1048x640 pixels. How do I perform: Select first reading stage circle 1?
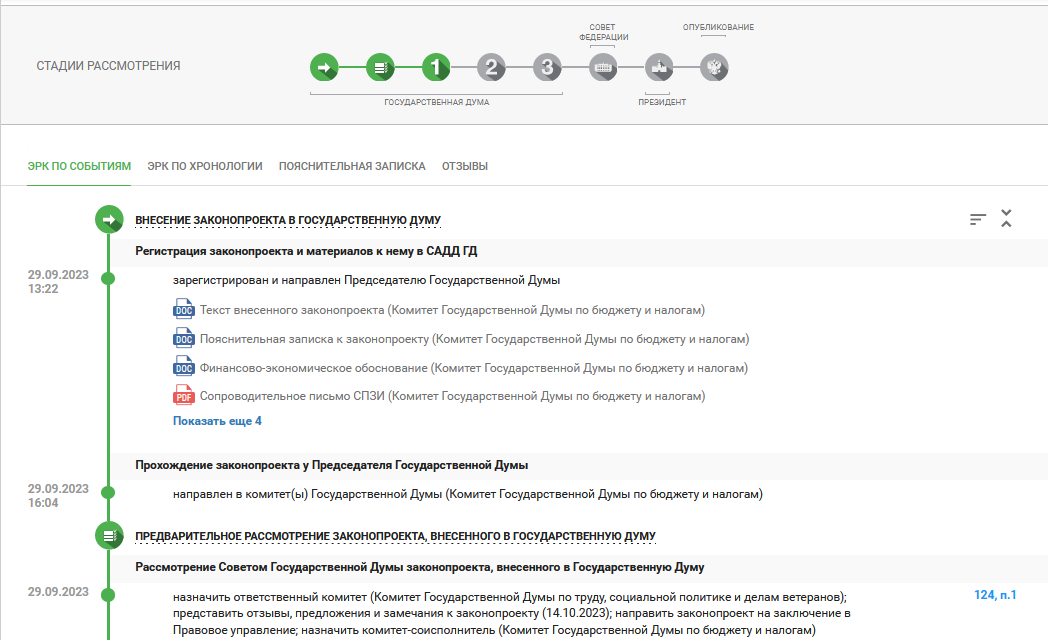coord(436,67)
